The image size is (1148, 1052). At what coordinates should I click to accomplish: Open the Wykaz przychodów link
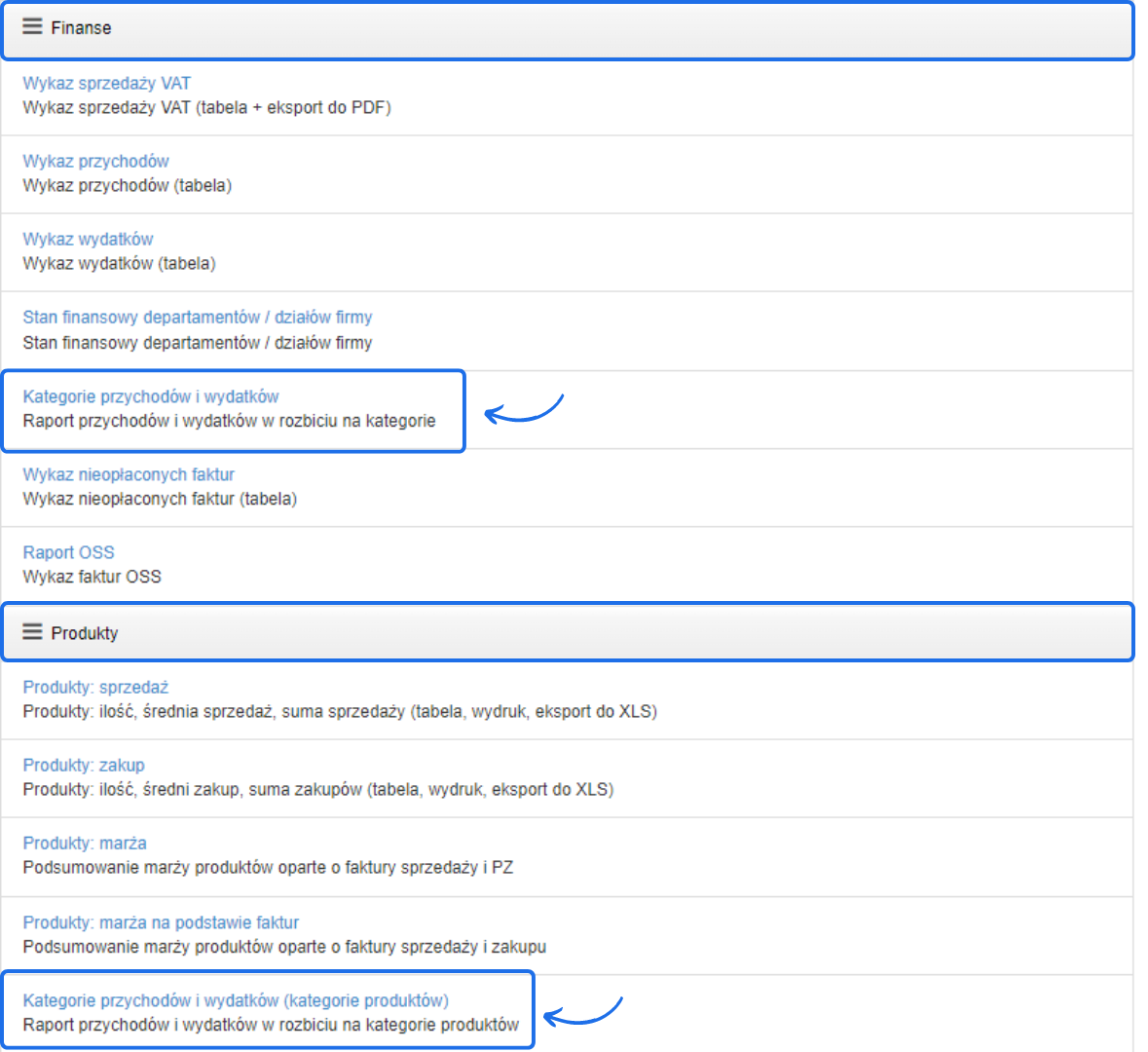pyautogui.click(x=96, y=161)
